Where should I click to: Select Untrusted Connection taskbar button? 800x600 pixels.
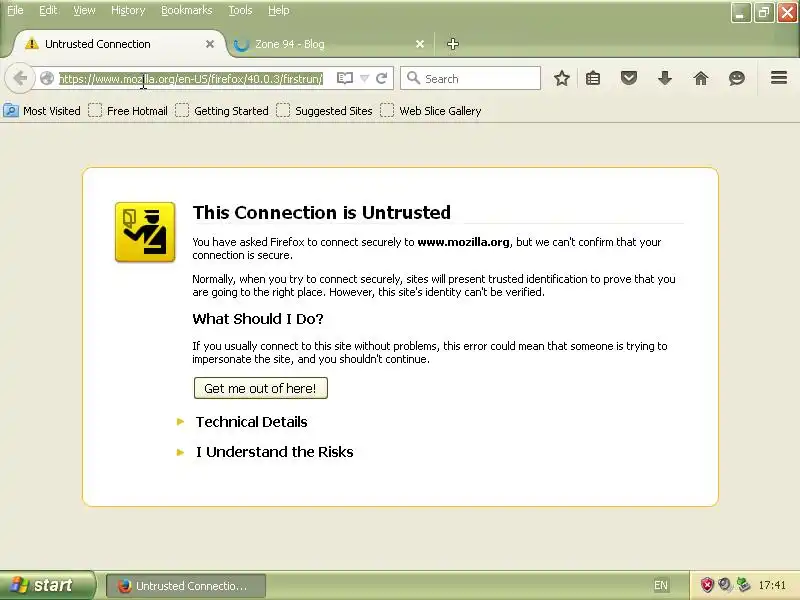click(186, 586)
